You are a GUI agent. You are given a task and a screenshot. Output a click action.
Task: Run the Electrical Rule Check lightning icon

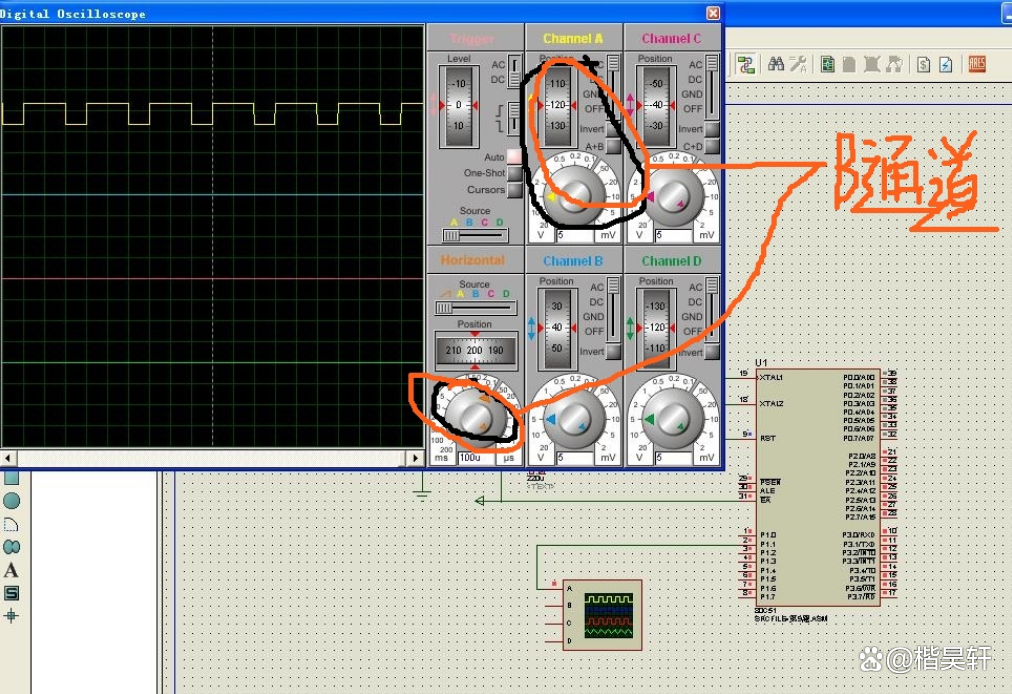pos(946,64)
